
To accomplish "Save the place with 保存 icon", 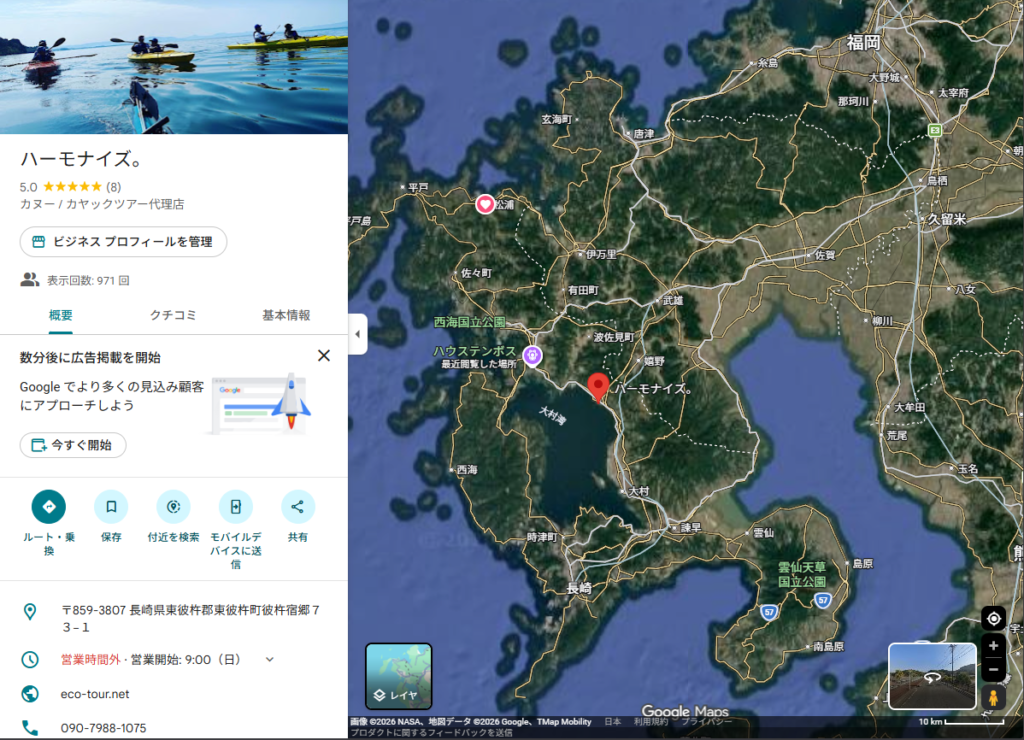I will click(111, 507).
